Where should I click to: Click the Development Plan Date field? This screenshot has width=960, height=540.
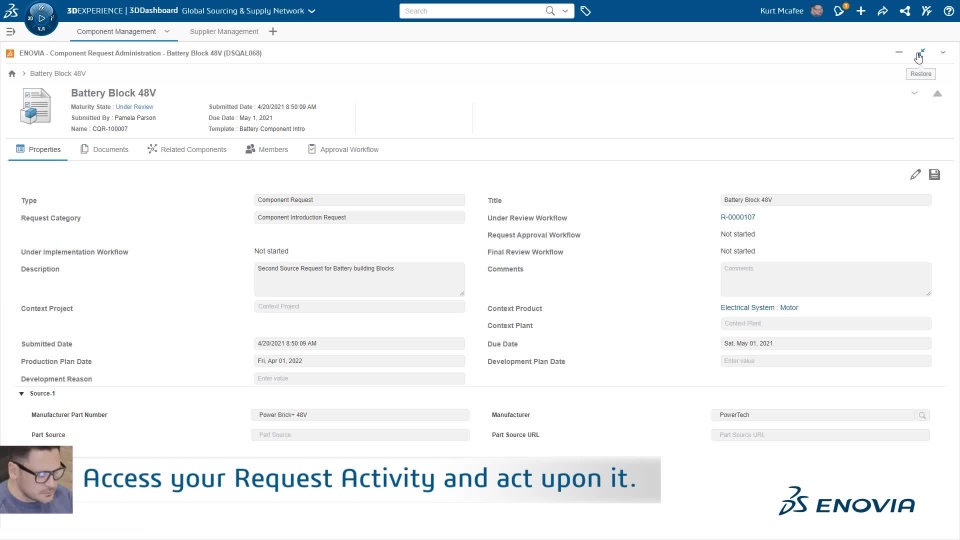(826, 361)
